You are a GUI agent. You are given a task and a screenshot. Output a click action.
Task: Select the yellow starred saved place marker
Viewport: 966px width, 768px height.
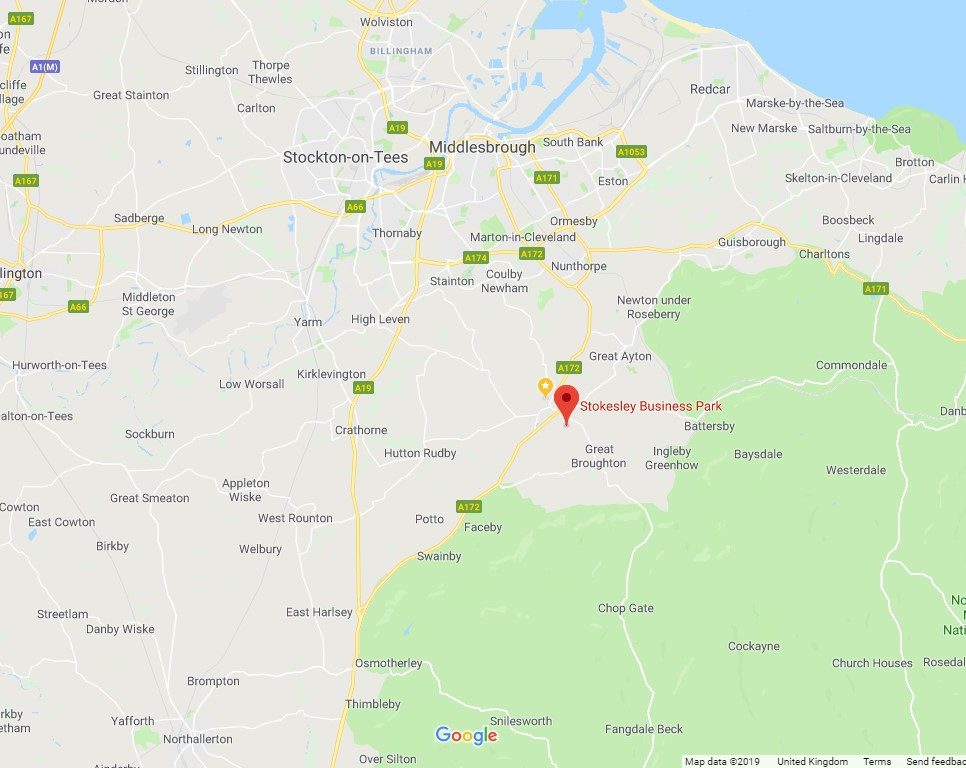point(545,387)
